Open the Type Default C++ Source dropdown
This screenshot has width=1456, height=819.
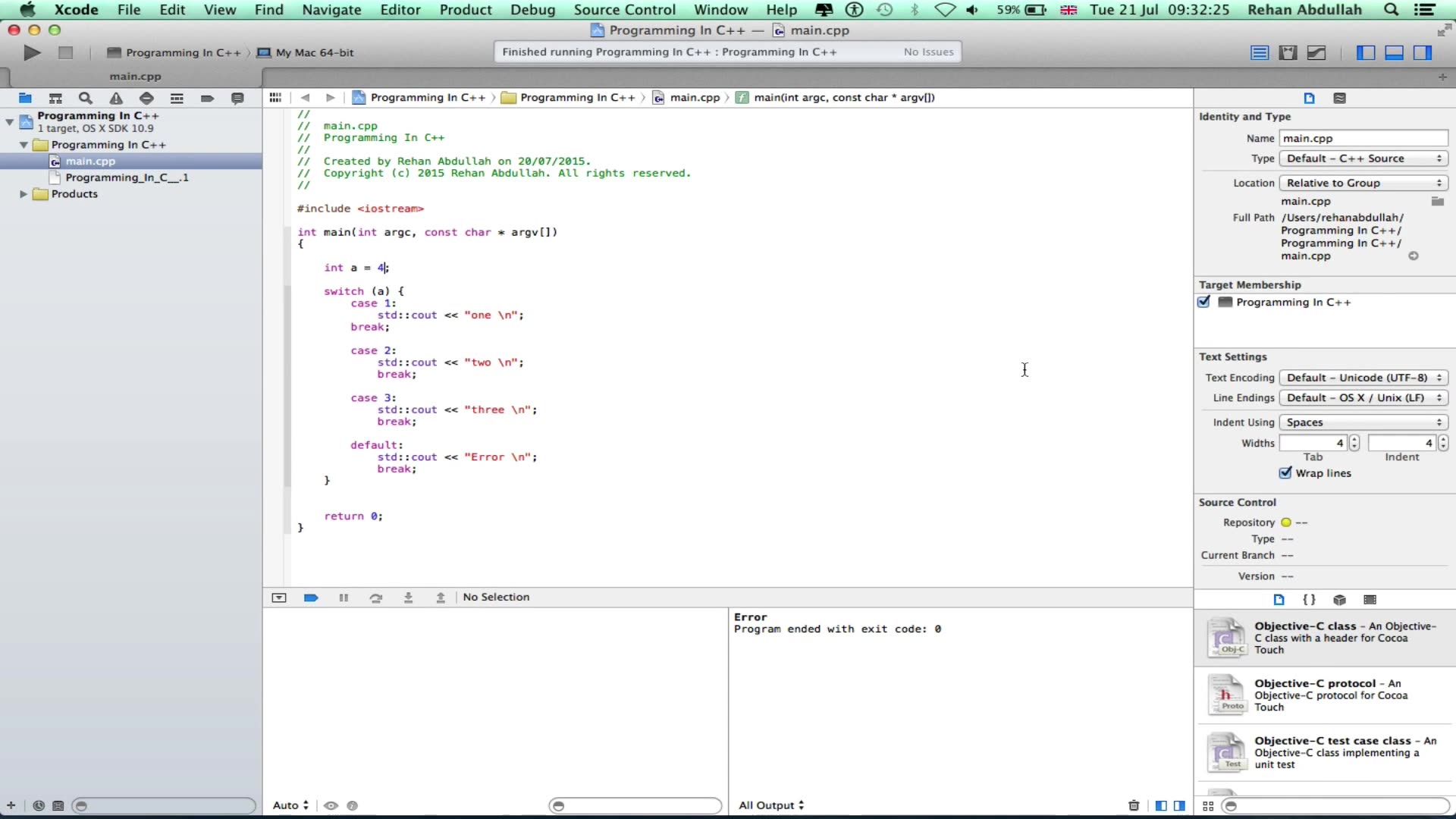tap(1363, 158)
